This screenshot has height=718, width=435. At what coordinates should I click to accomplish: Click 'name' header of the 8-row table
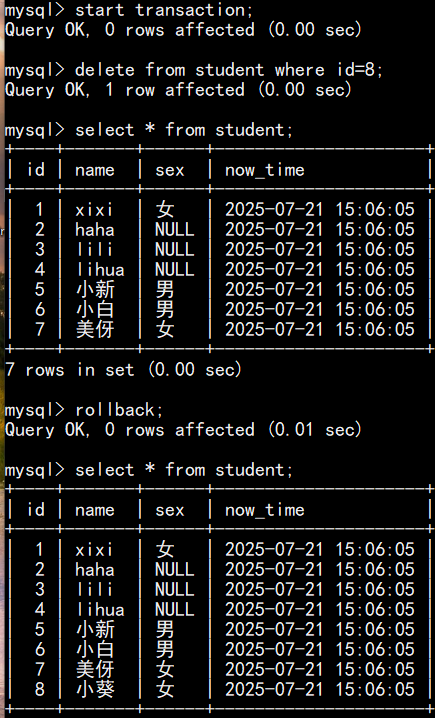click(95, 510)
